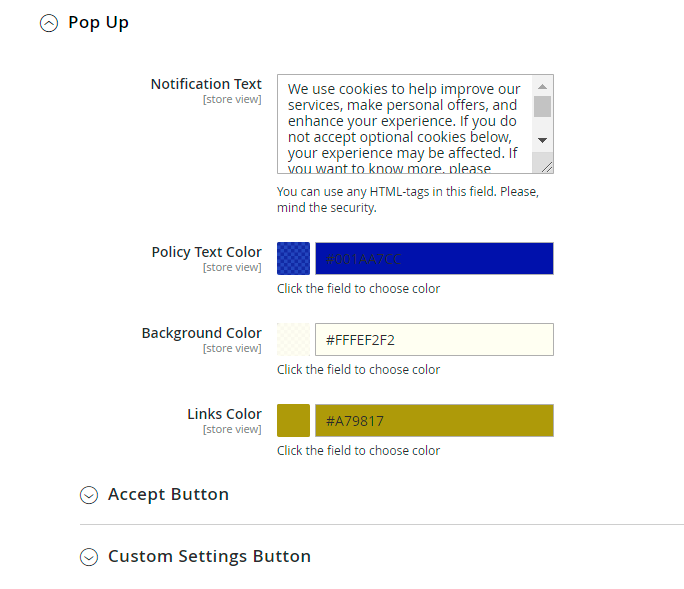684x589 pixels.
Task: Click the Notification Text scroll down arrow
Action: click(x=542, y=140)
